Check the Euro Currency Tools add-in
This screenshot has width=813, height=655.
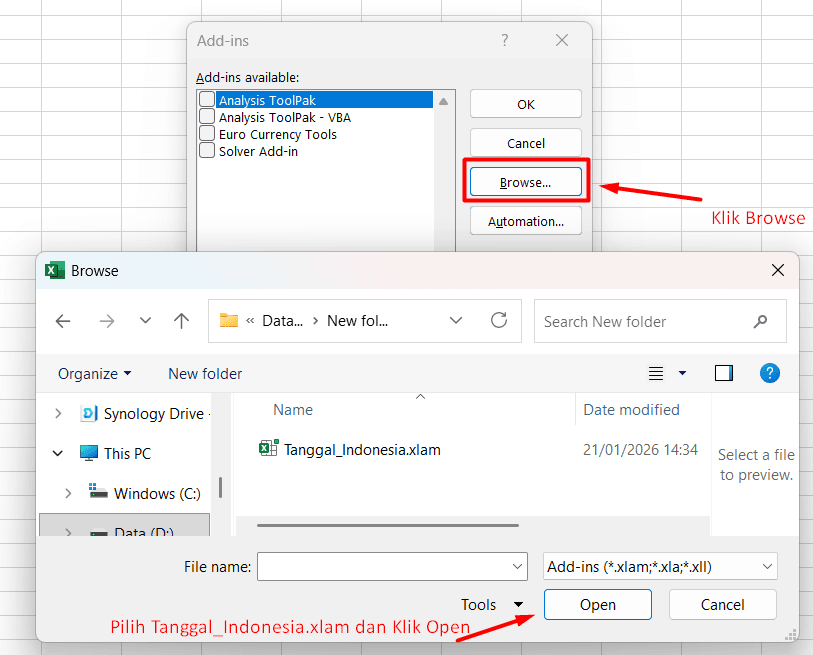pos(207,134)
